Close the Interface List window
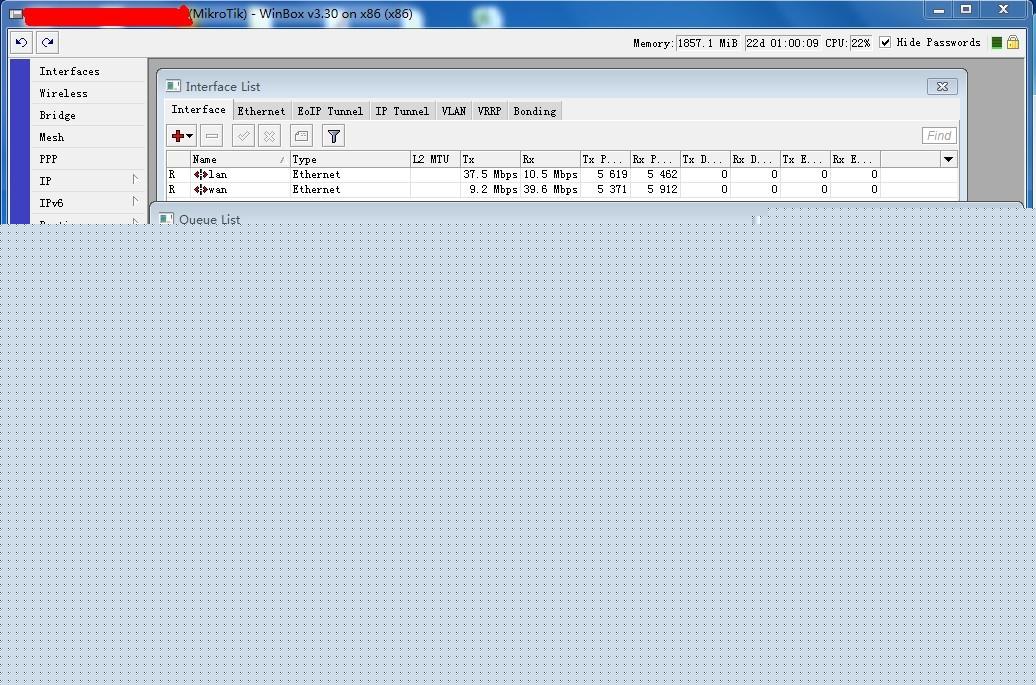This screenshot has width=1036, height=685. coord(942,87)
